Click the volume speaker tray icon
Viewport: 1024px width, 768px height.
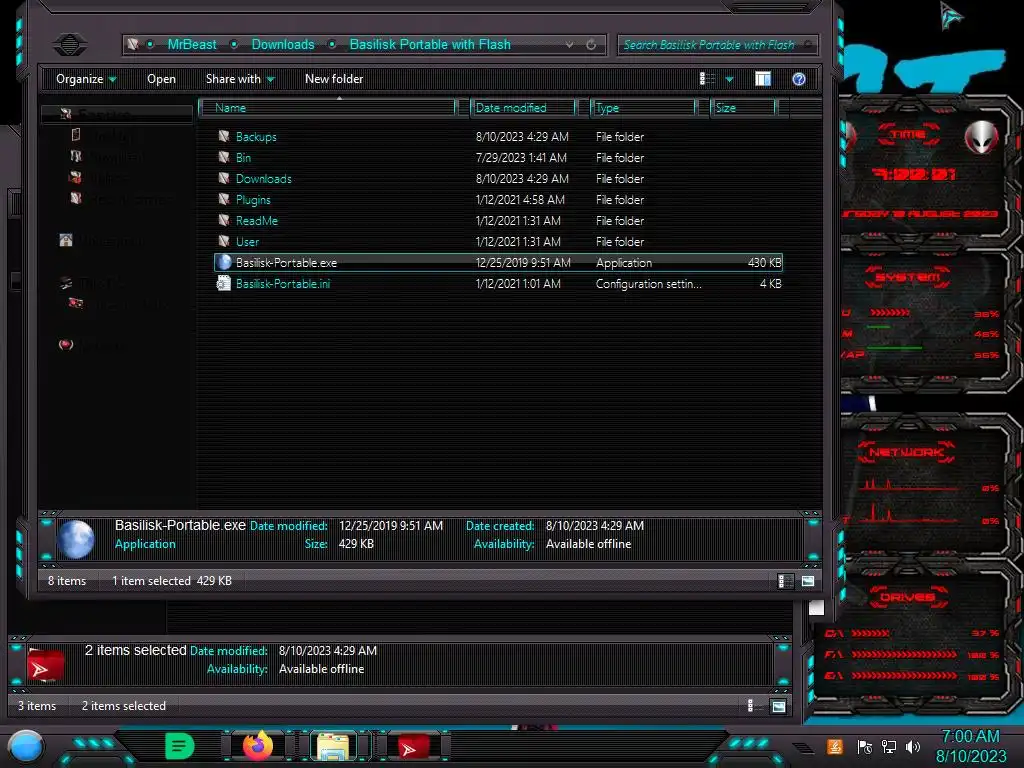coord(913,747)
